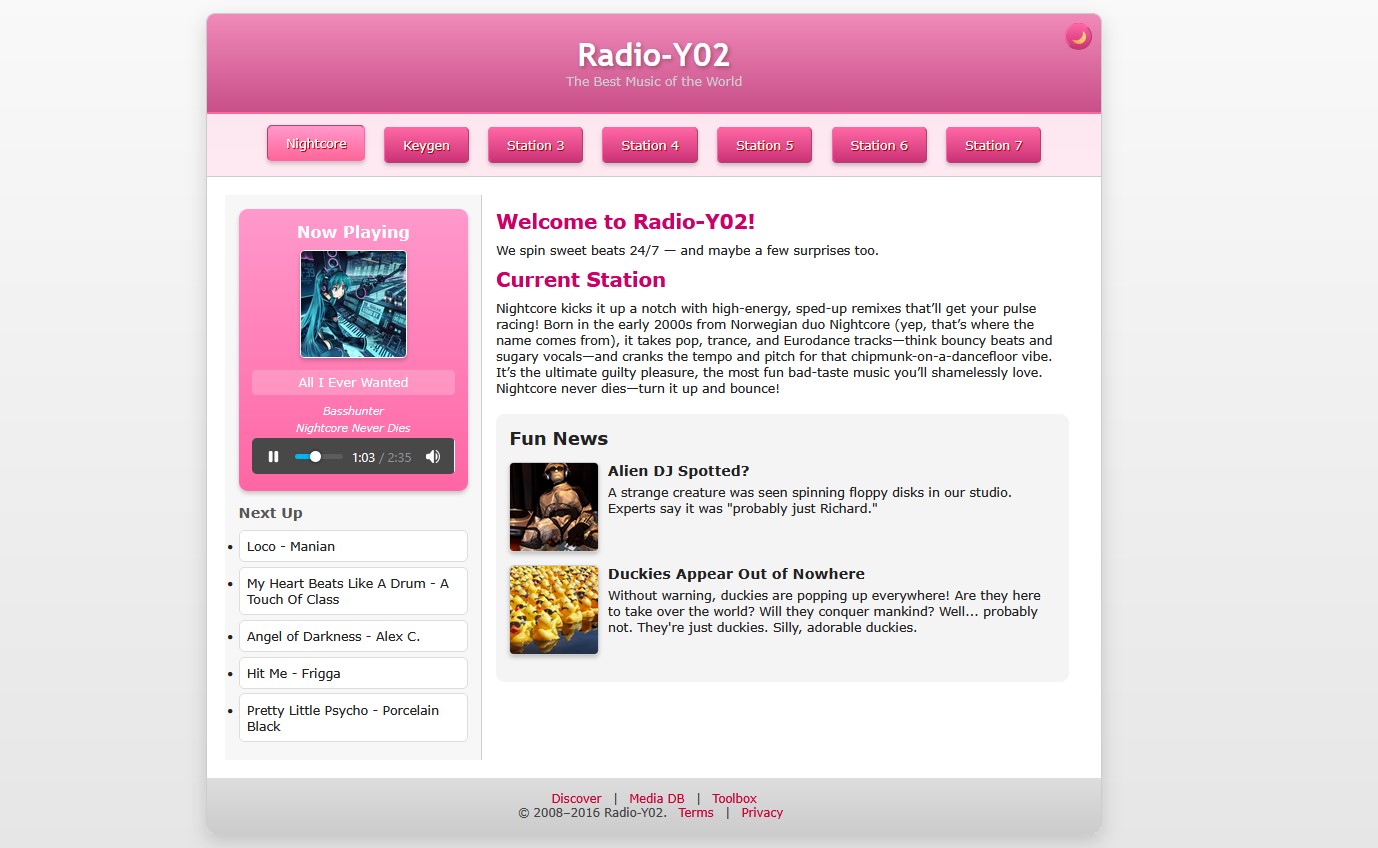Click the active Nightcore station button
Screen dimensions: 1378x848
tap(315, 143)
